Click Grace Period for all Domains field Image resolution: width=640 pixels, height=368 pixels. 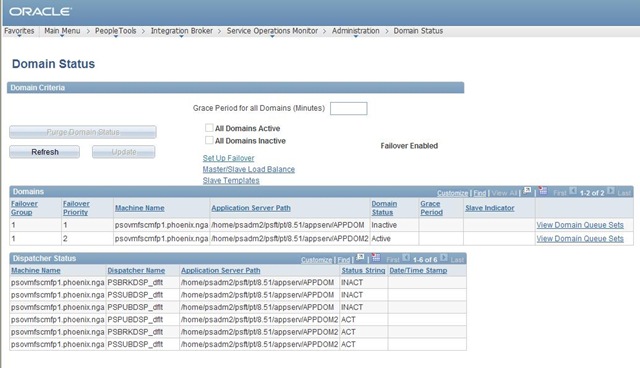pyautogui.click(x=349, y=109)
